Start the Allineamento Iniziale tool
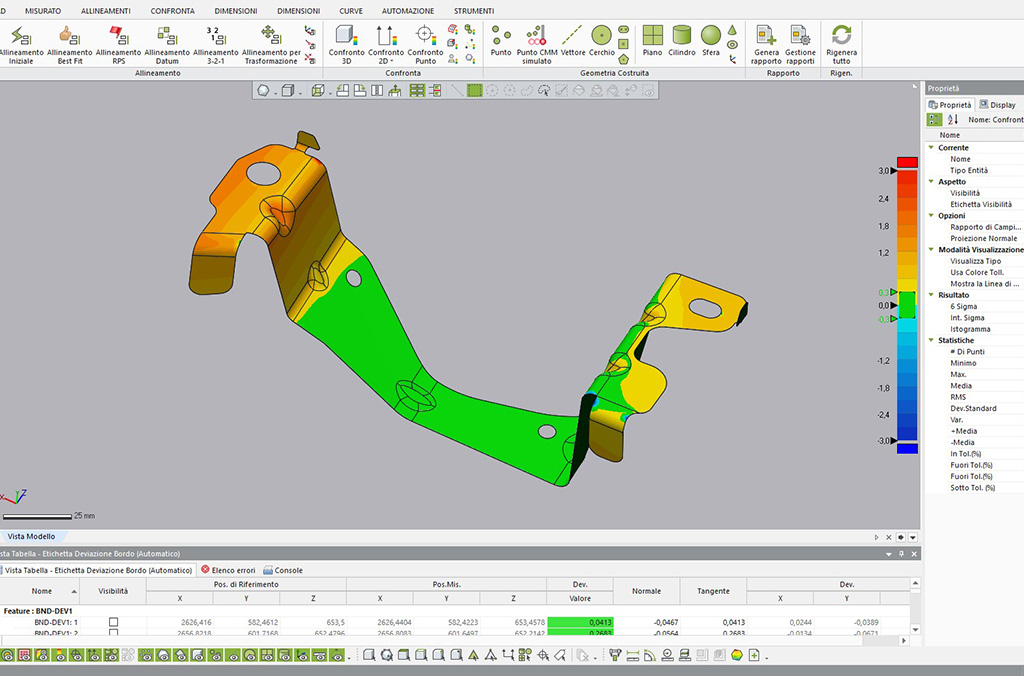1024x676 pixels. (x=21, y=44)
